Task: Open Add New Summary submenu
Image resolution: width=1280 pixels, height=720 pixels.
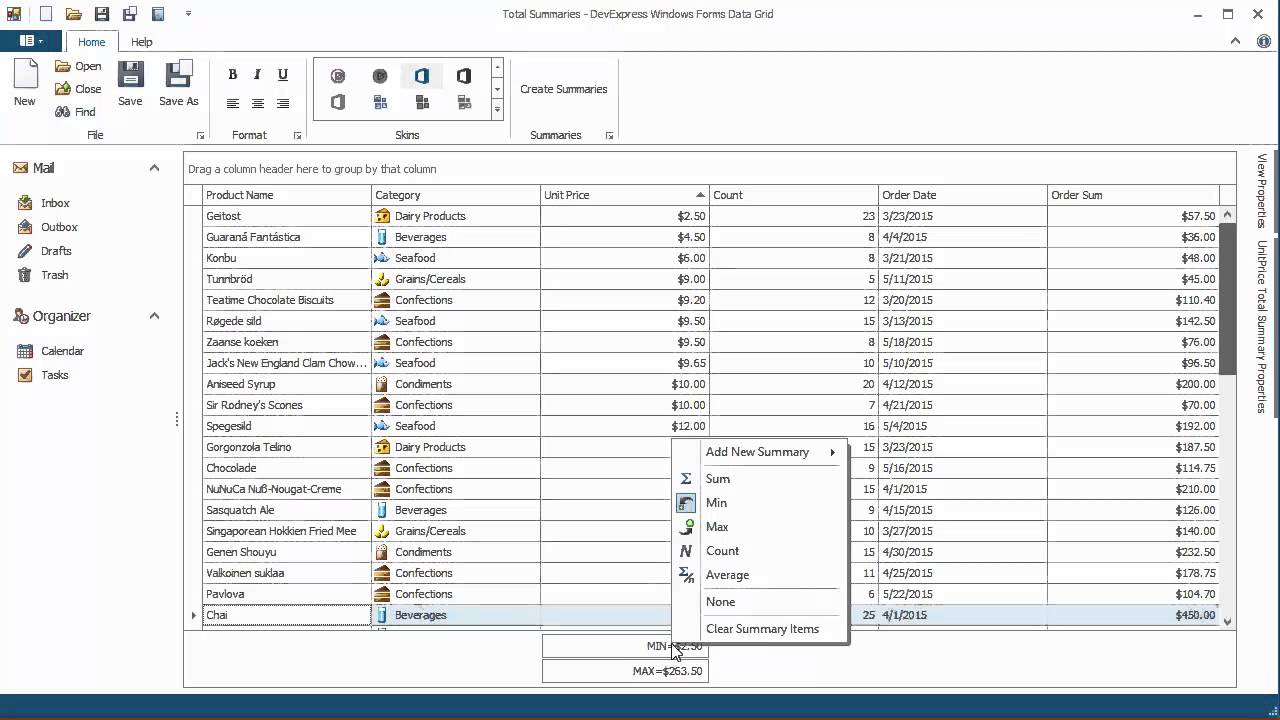Action: click(760, 452)
